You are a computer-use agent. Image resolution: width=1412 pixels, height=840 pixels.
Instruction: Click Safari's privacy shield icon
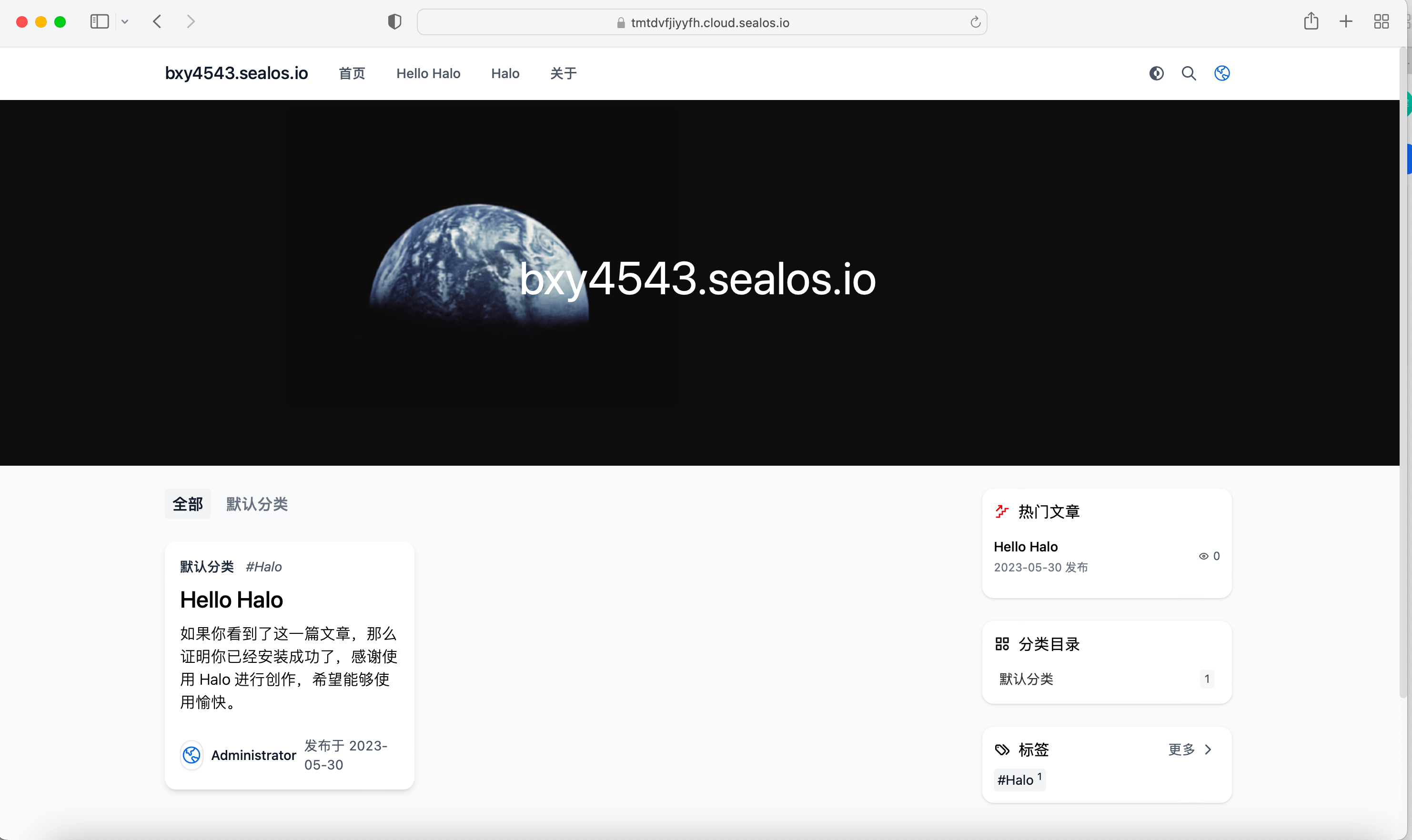point(394,22)
